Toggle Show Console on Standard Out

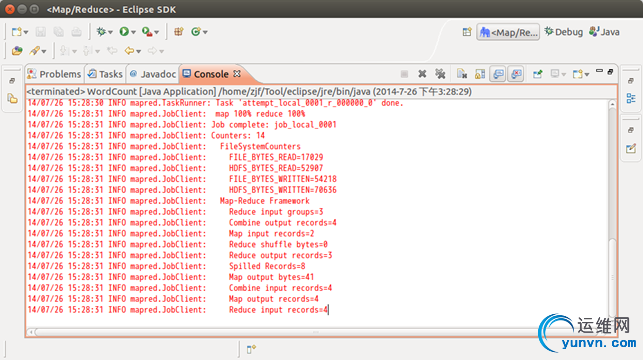(x=498, y=74)
